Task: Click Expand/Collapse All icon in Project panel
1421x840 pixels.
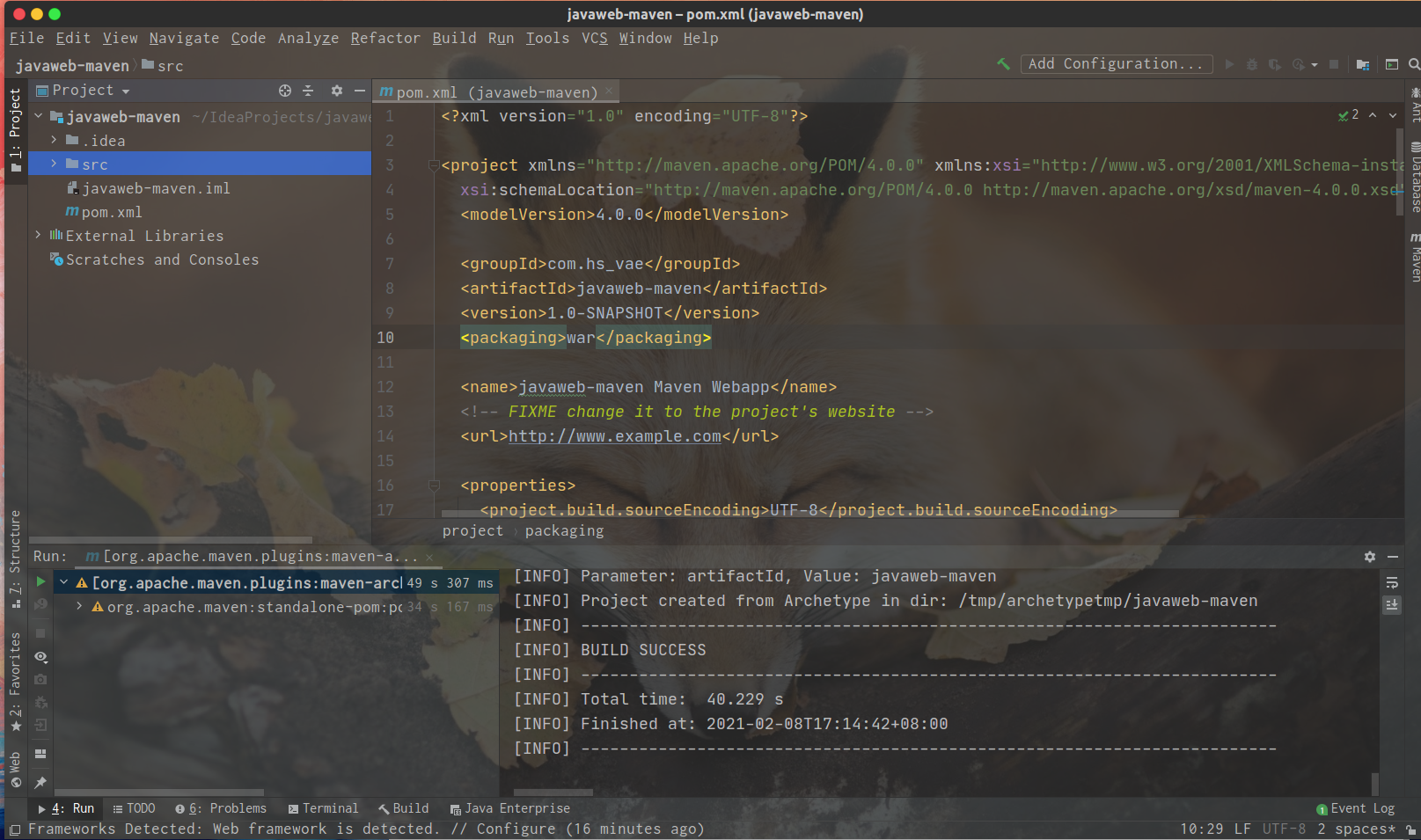Action: (x=308, y=91)
